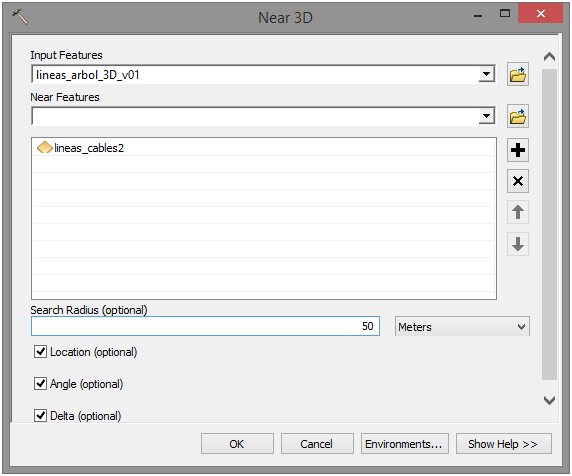Browse for Near Features folder icon
Screen dimensions: 572x476
[518, 116]
